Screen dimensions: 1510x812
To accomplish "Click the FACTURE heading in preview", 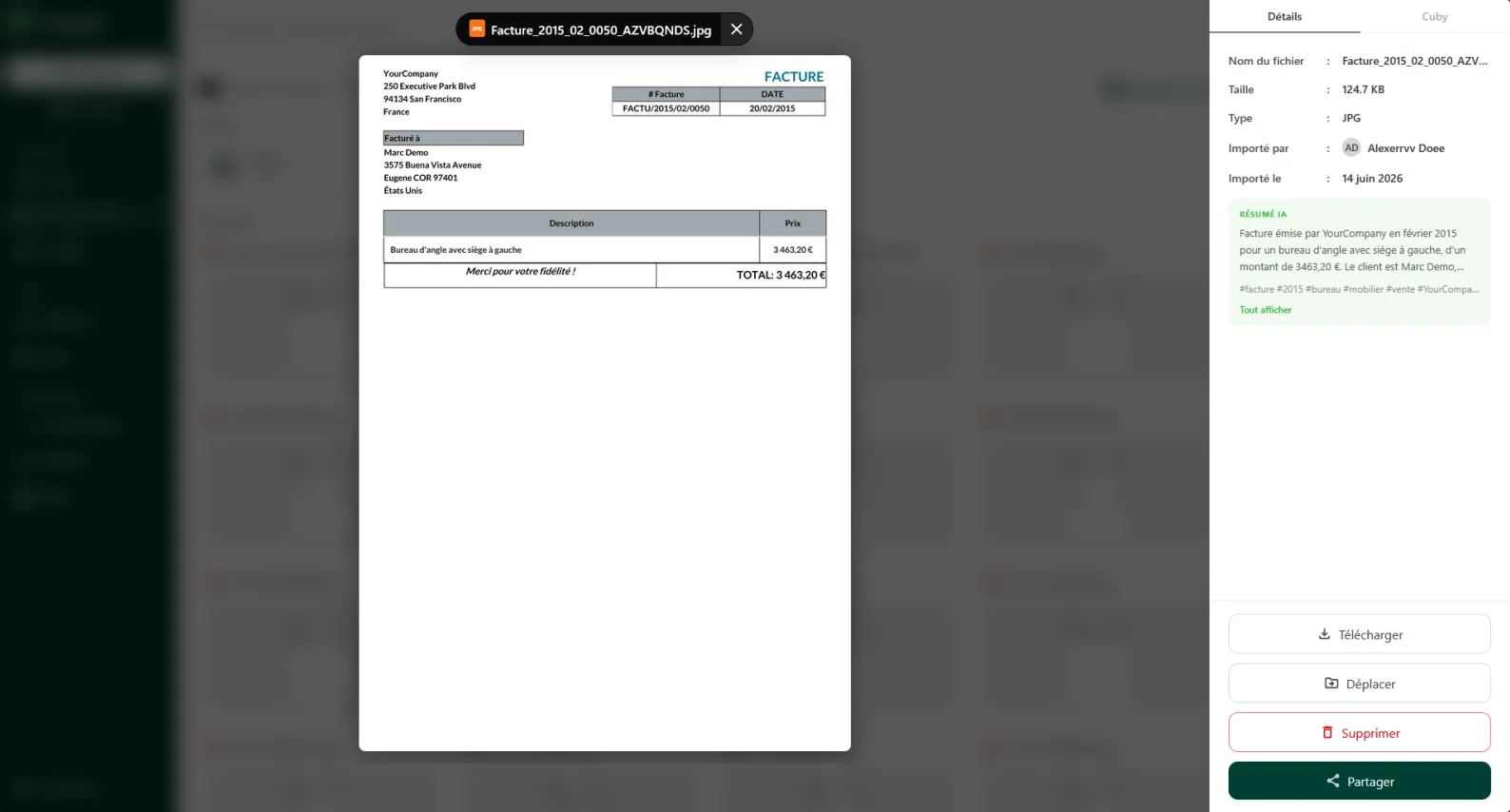I will [x=794, y=77].
